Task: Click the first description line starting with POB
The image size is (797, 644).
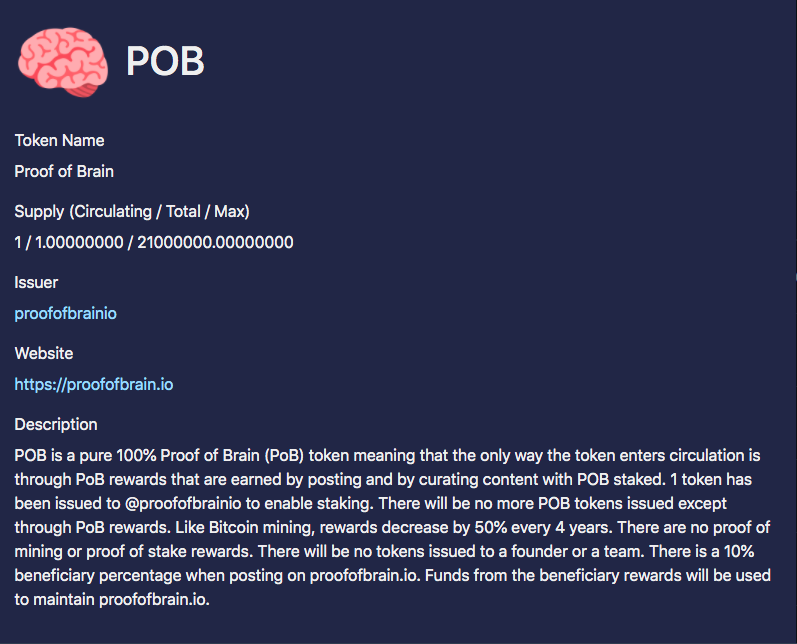Action: click(387, 455)
